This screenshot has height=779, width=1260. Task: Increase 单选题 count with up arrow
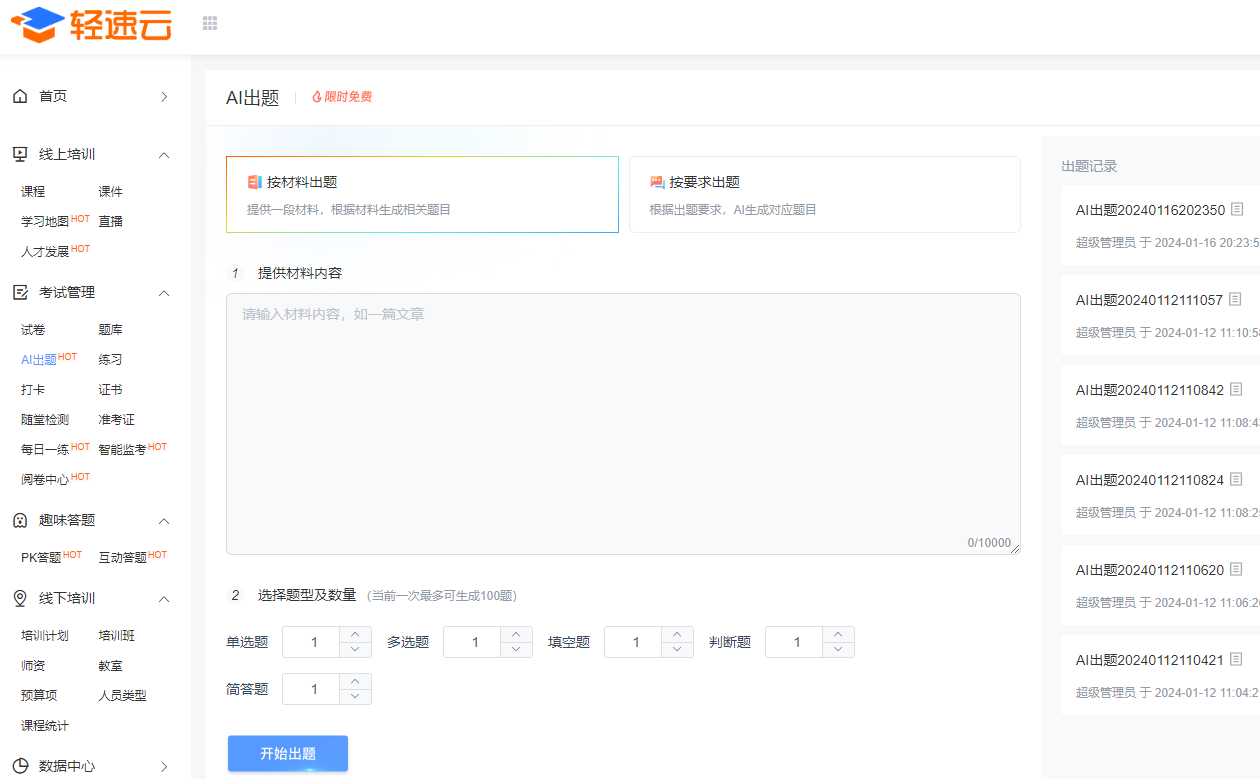(355, 634)
